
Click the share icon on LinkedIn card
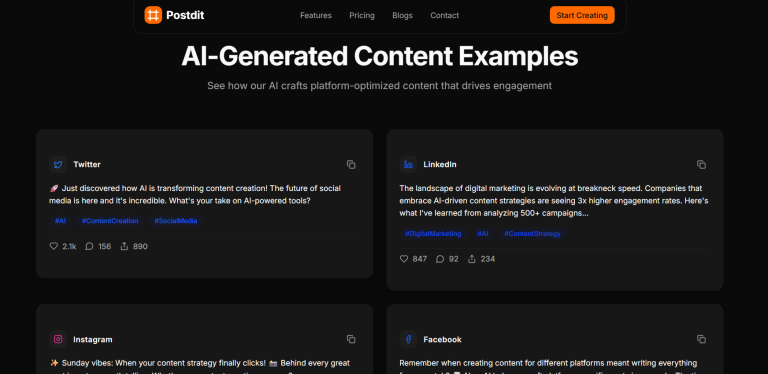click(x=472, y=259)
